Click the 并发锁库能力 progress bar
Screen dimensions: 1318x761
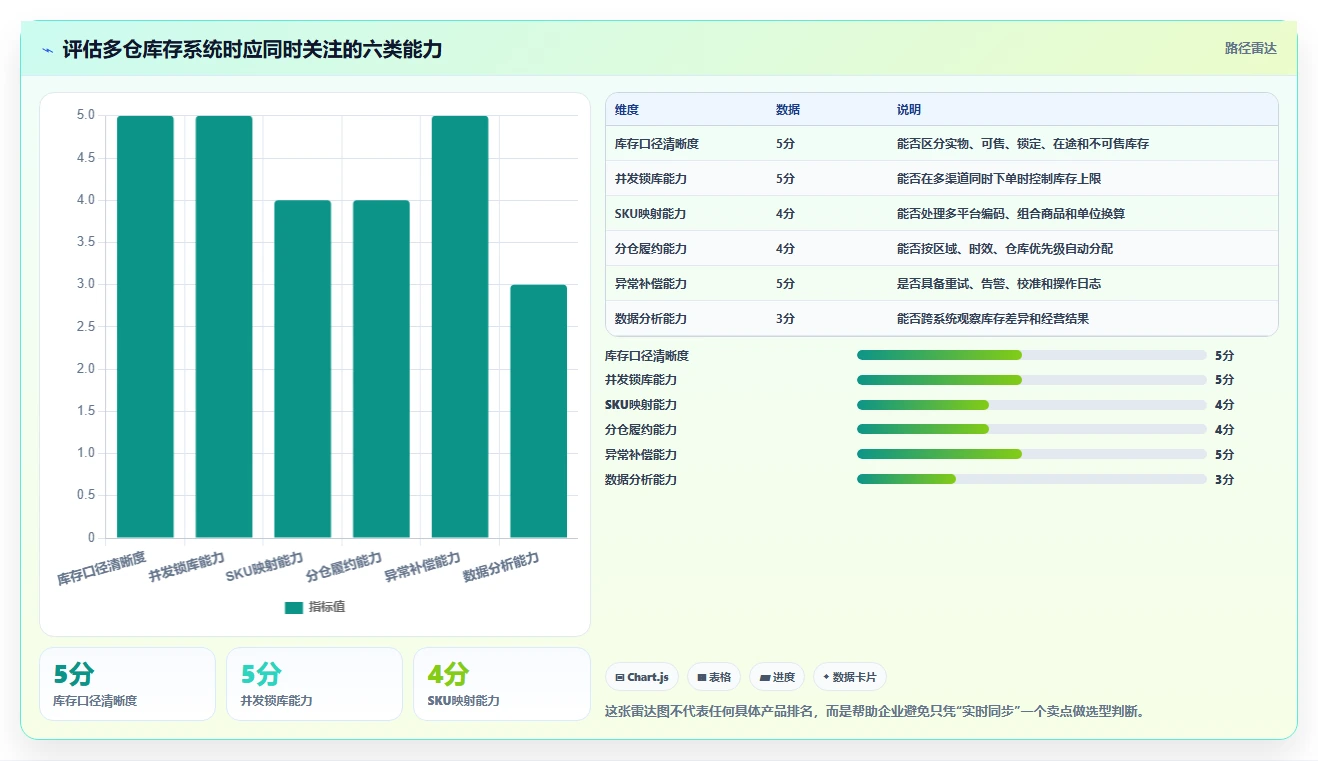point(1032,380)
